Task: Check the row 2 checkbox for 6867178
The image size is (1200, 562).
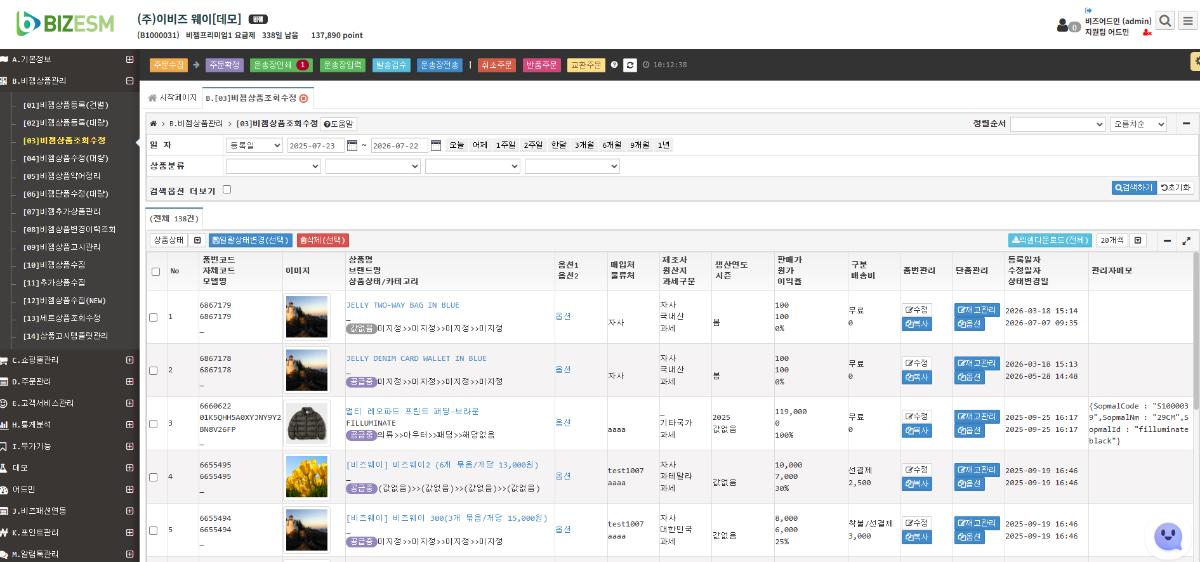Action: pos(154,370)
